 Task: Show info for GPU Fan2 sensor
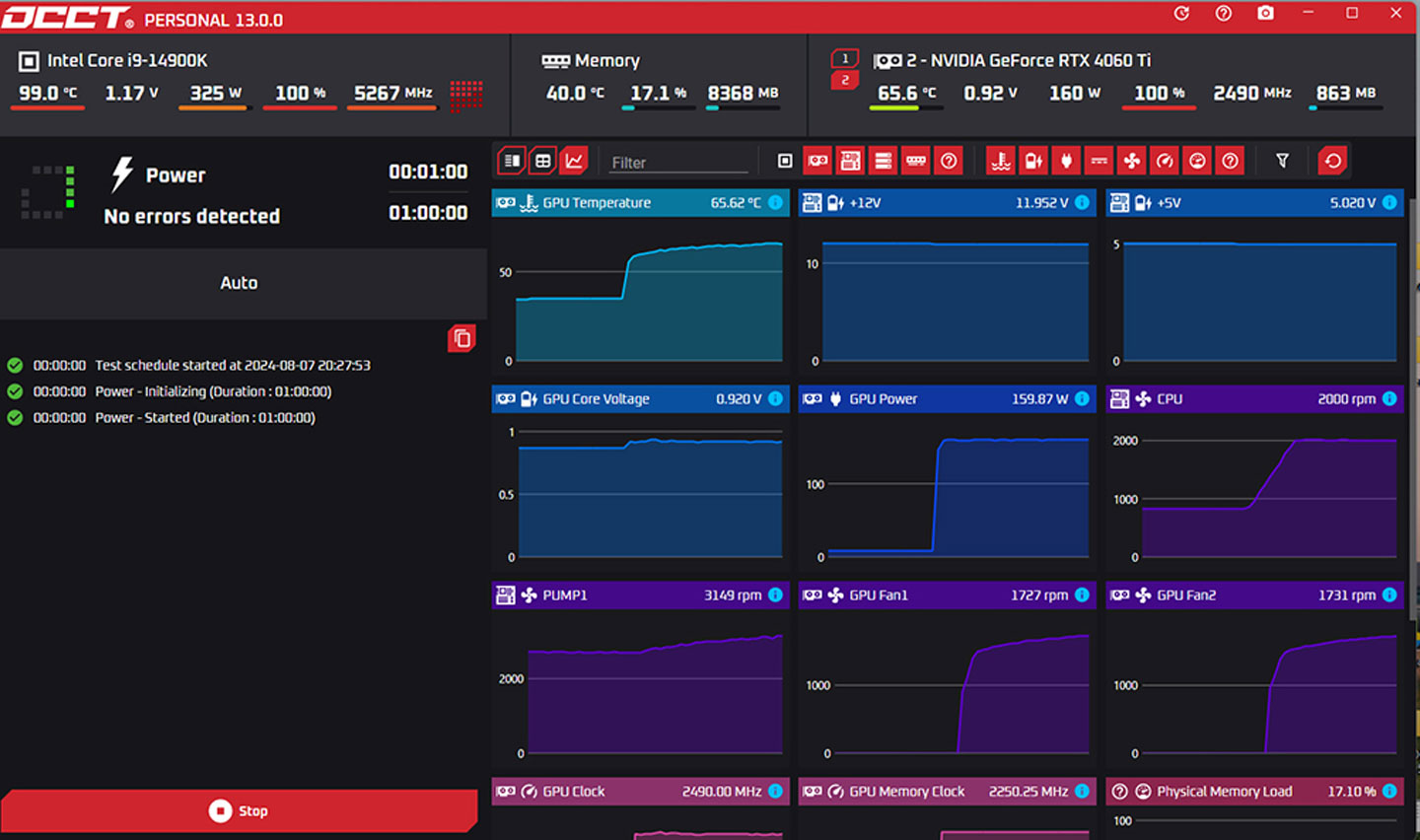pos(1389,595)
